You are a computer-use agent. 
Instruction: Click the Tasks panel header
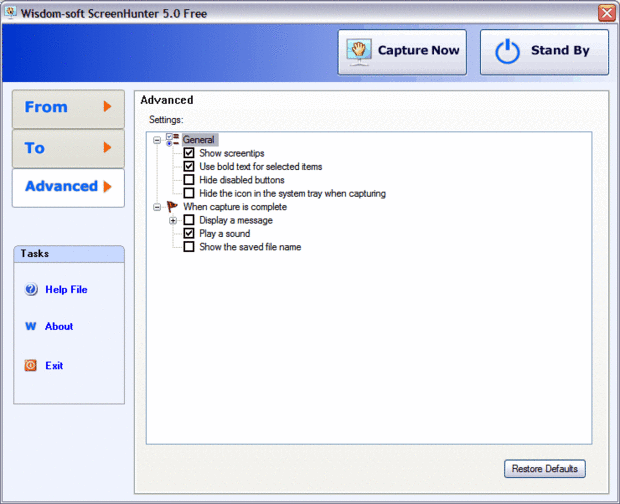tap(69, 254)
